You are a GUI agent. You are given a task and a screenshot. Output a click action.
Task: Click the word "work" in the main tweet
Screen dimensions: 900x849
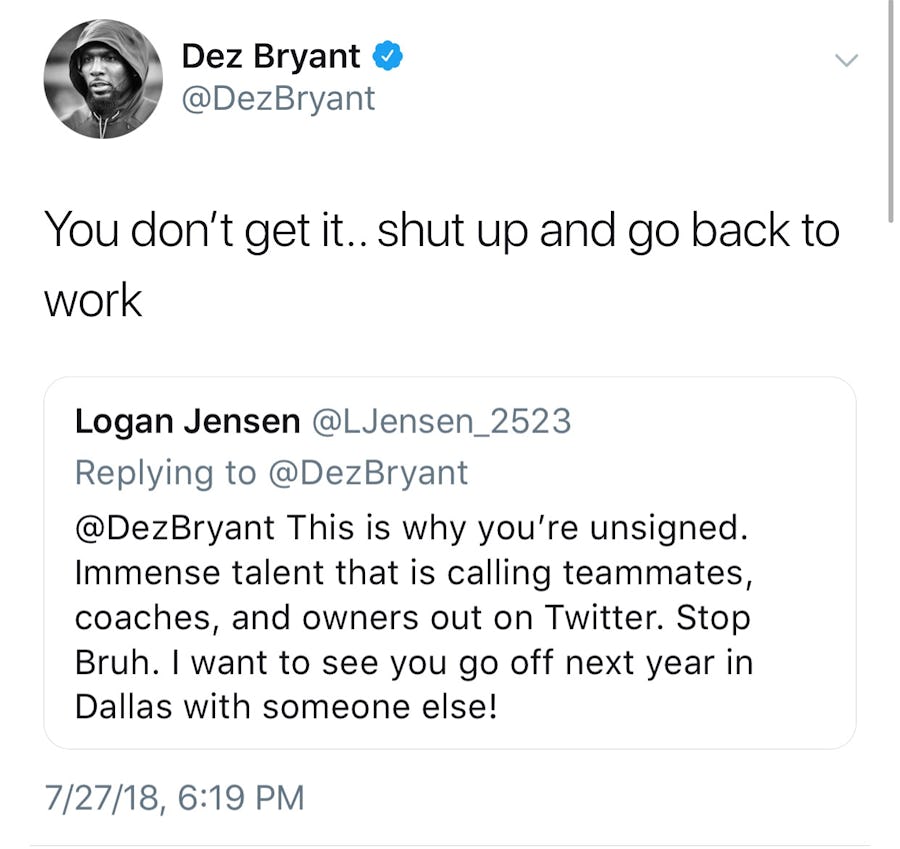93,300
